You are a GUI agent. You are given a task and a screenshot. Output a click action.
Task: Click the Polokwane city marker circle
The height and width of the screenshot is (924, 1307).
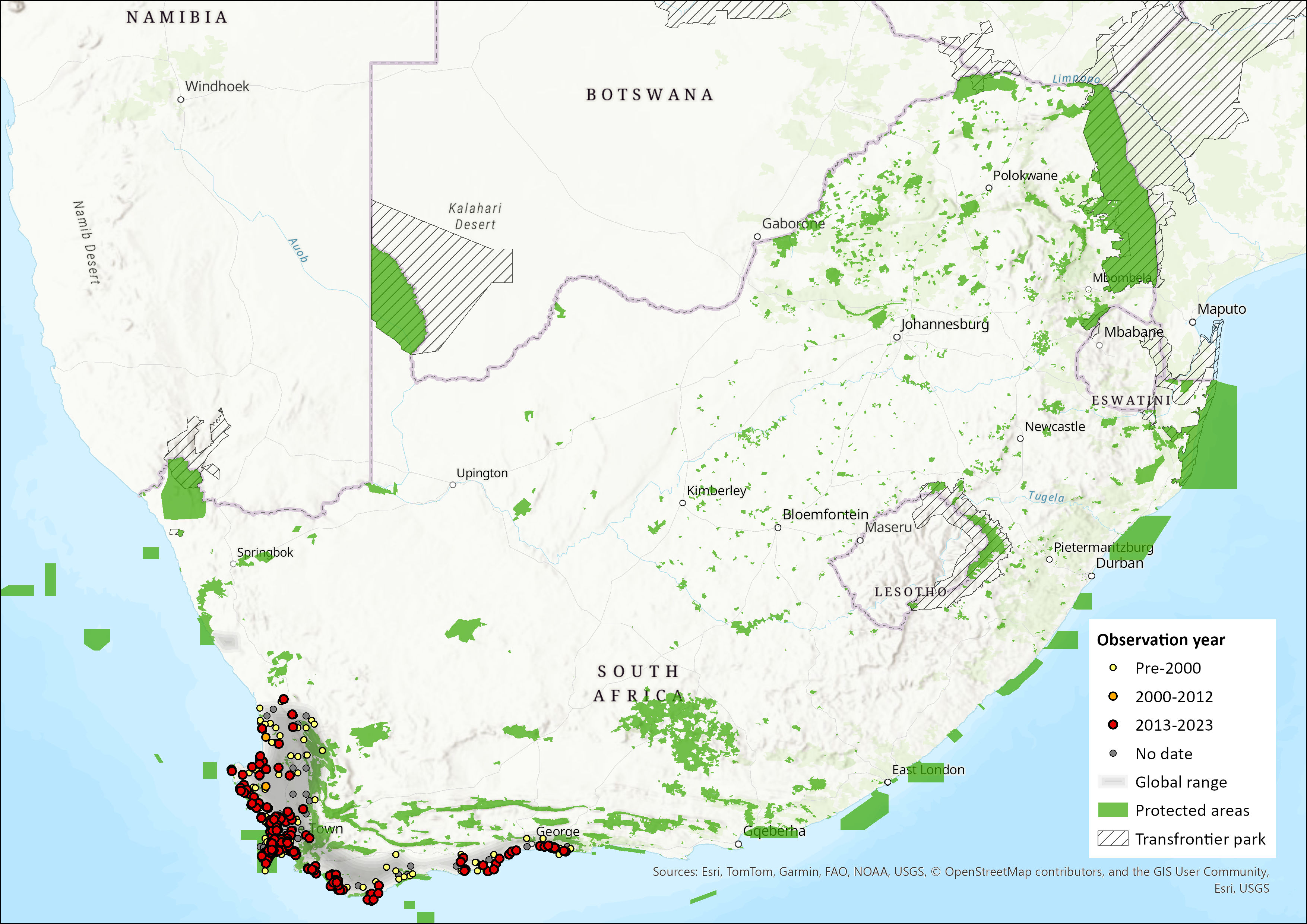coord(989,188)
